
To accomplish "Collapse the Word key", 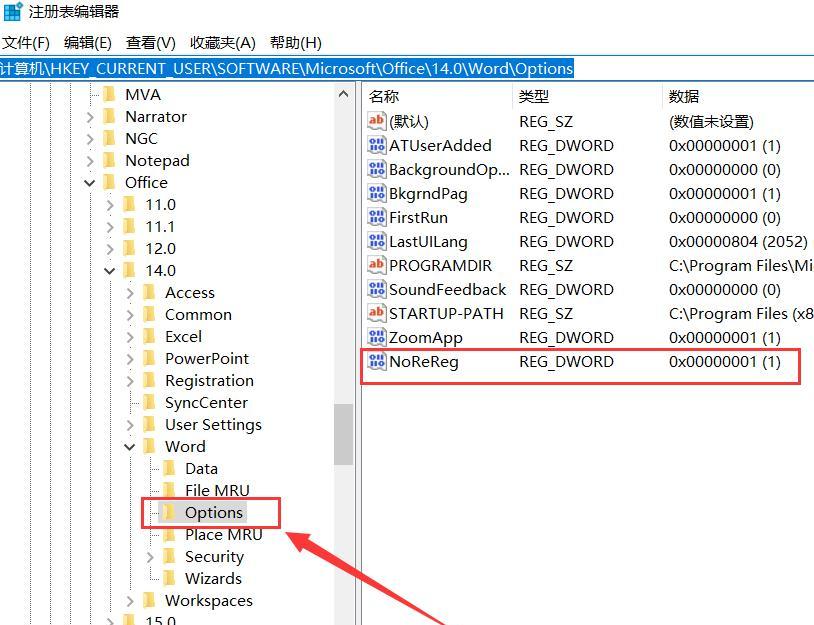I will click(x=130, y=447).
